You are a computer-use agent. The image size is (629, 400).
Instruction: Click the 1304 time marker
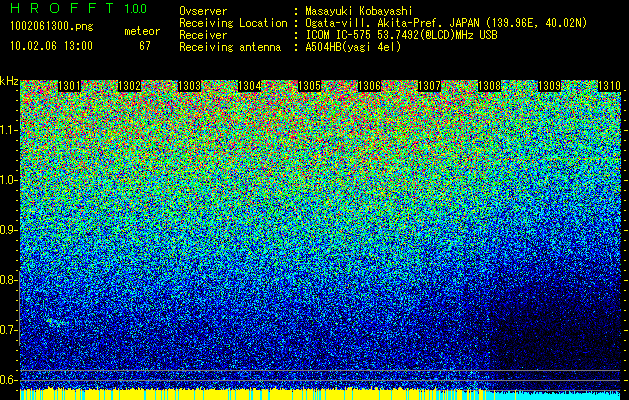coord(250,86)
